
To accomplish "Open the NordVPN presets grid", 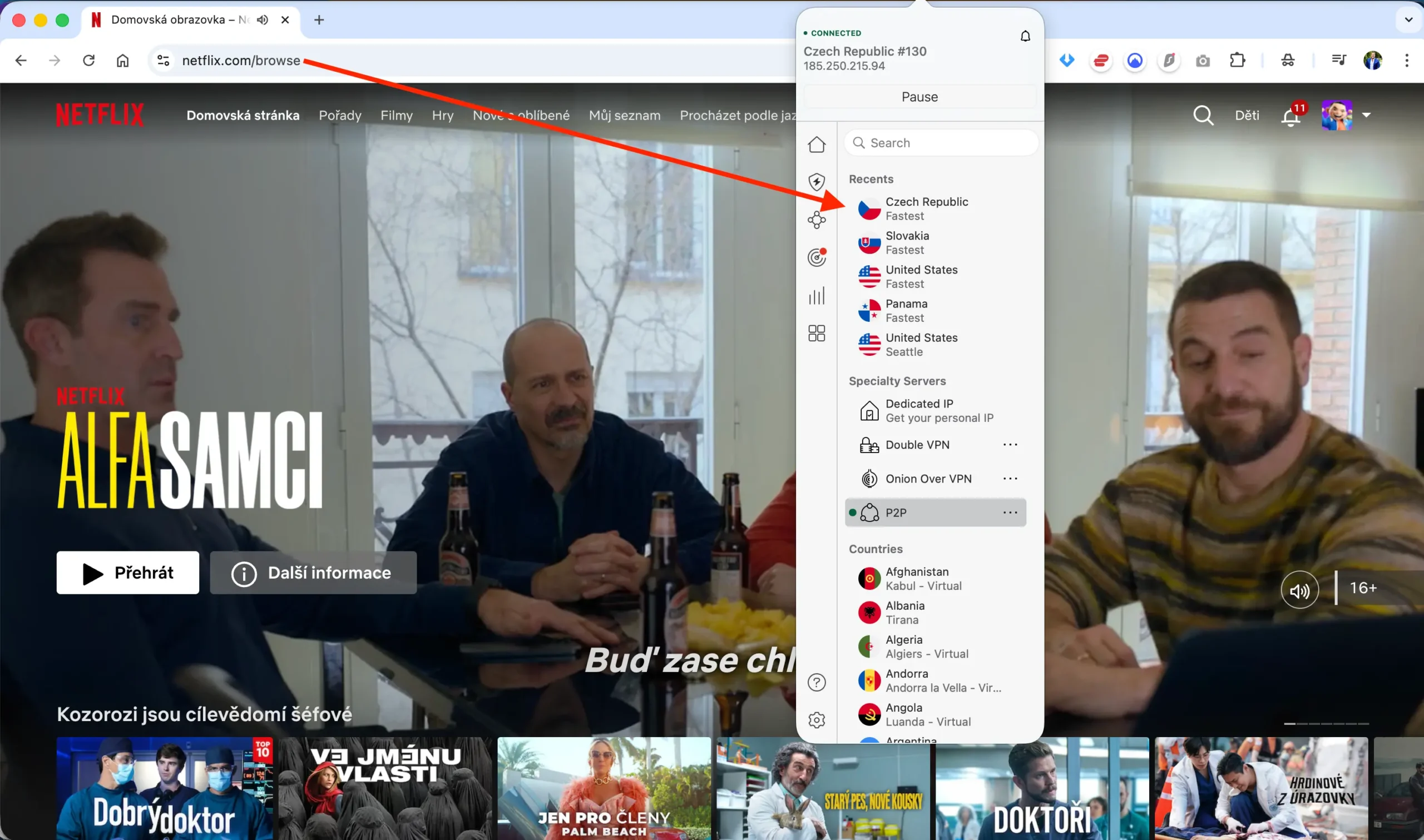I will point(817,333).
